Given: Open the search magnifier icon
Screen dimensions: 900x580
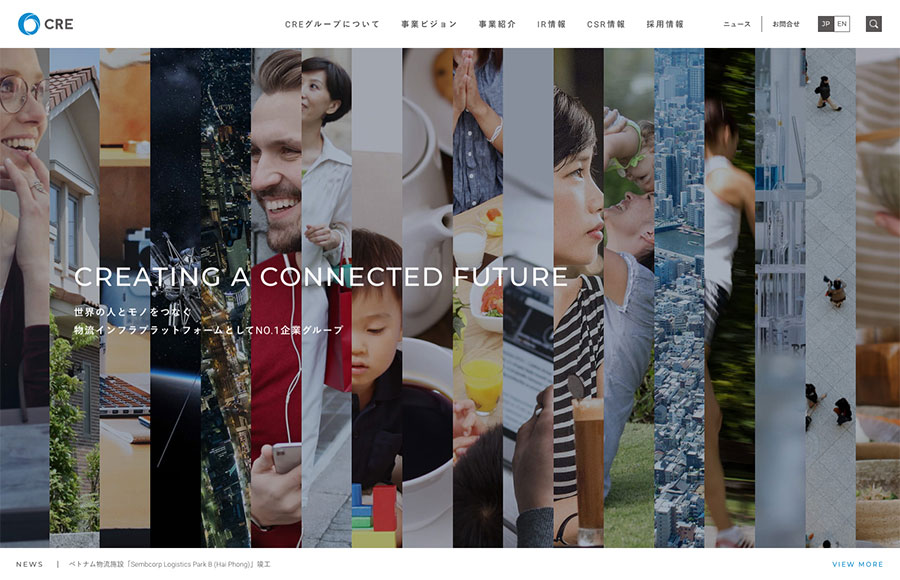Looking at the screenshot, I should (874, 24).
